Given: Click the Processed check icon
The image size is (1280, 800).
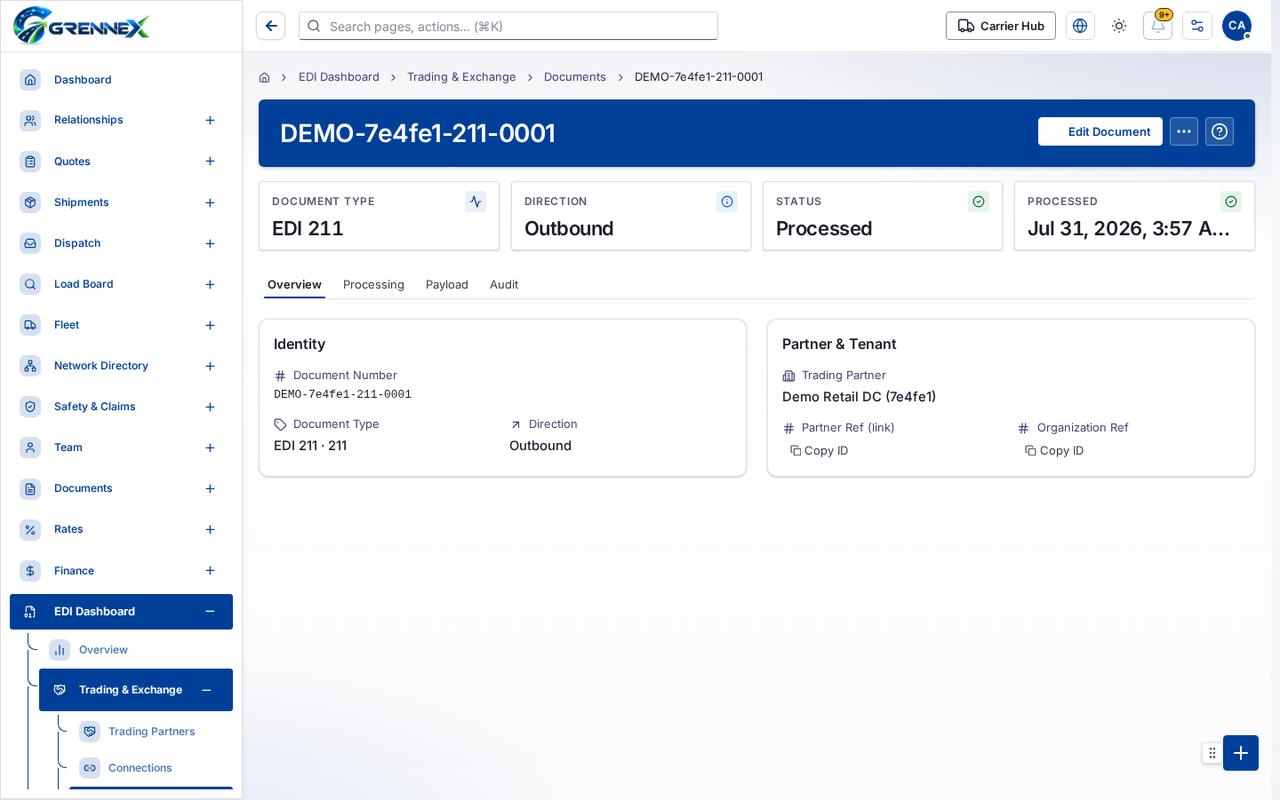Looking at the screenshot, I should point(1231,201).
